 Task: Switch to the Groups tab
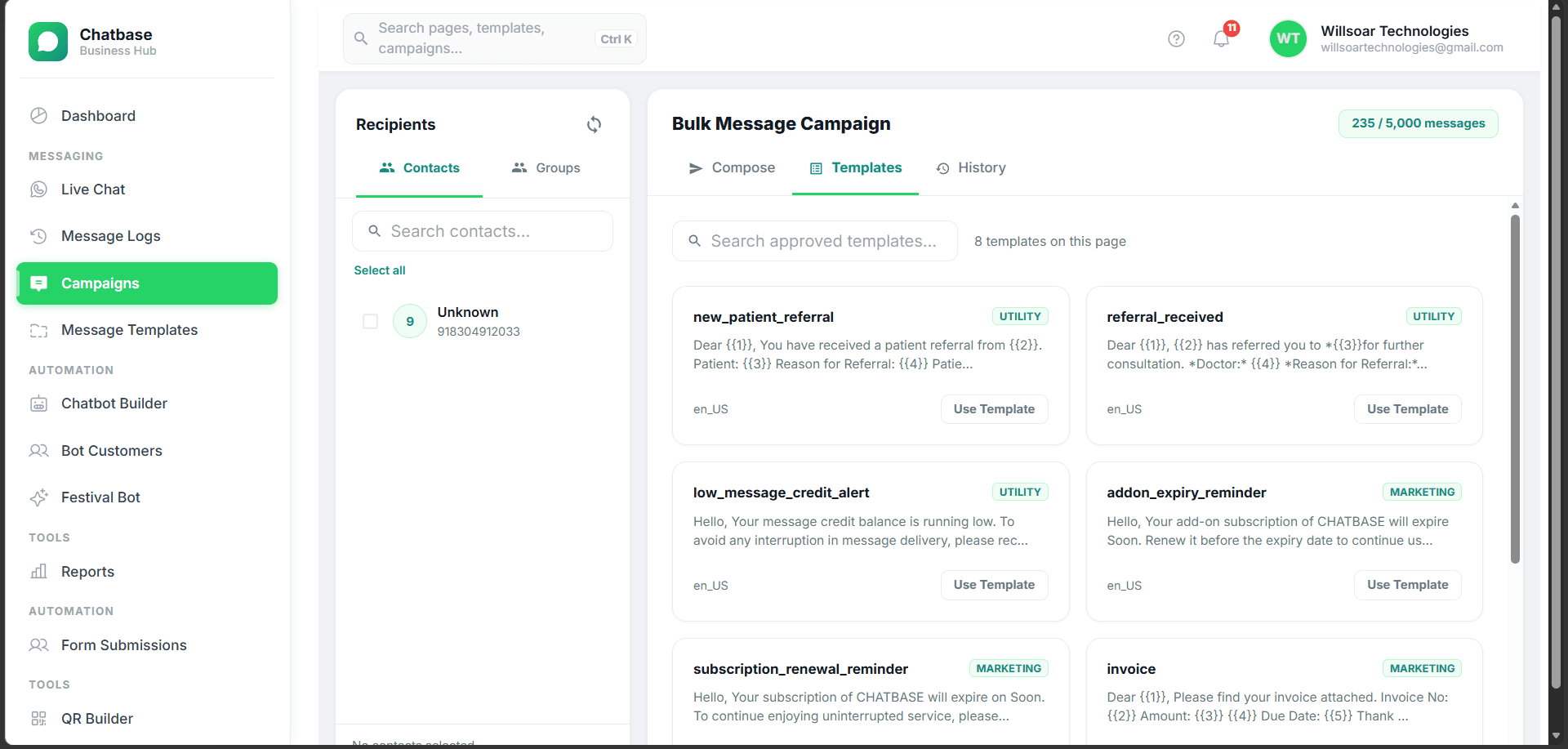click(546, 167)
